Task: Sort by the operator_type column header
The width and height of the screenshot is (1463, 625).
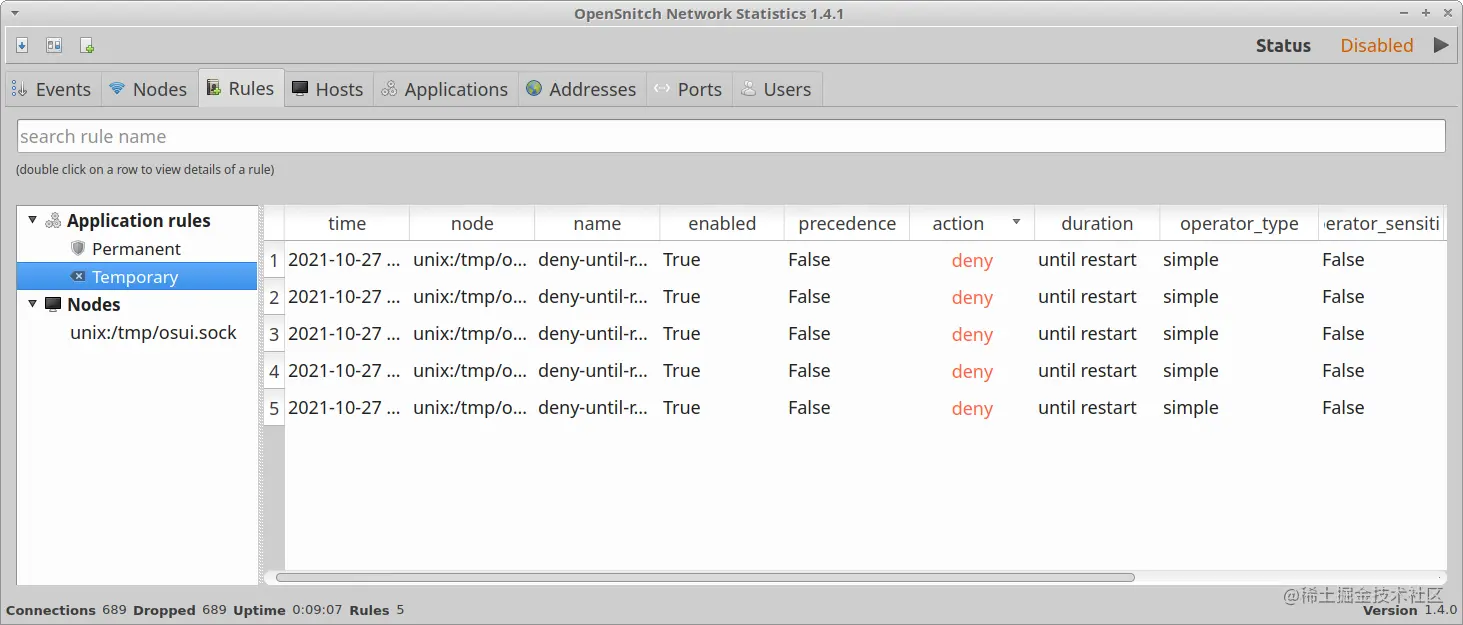Action: 1239,223
